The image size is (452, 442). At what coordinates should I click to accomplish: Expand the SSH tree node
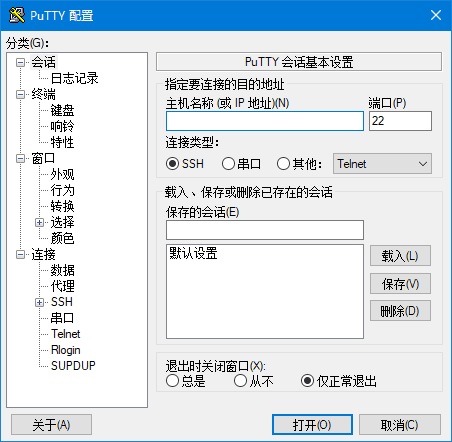click(x=39, y=302)
